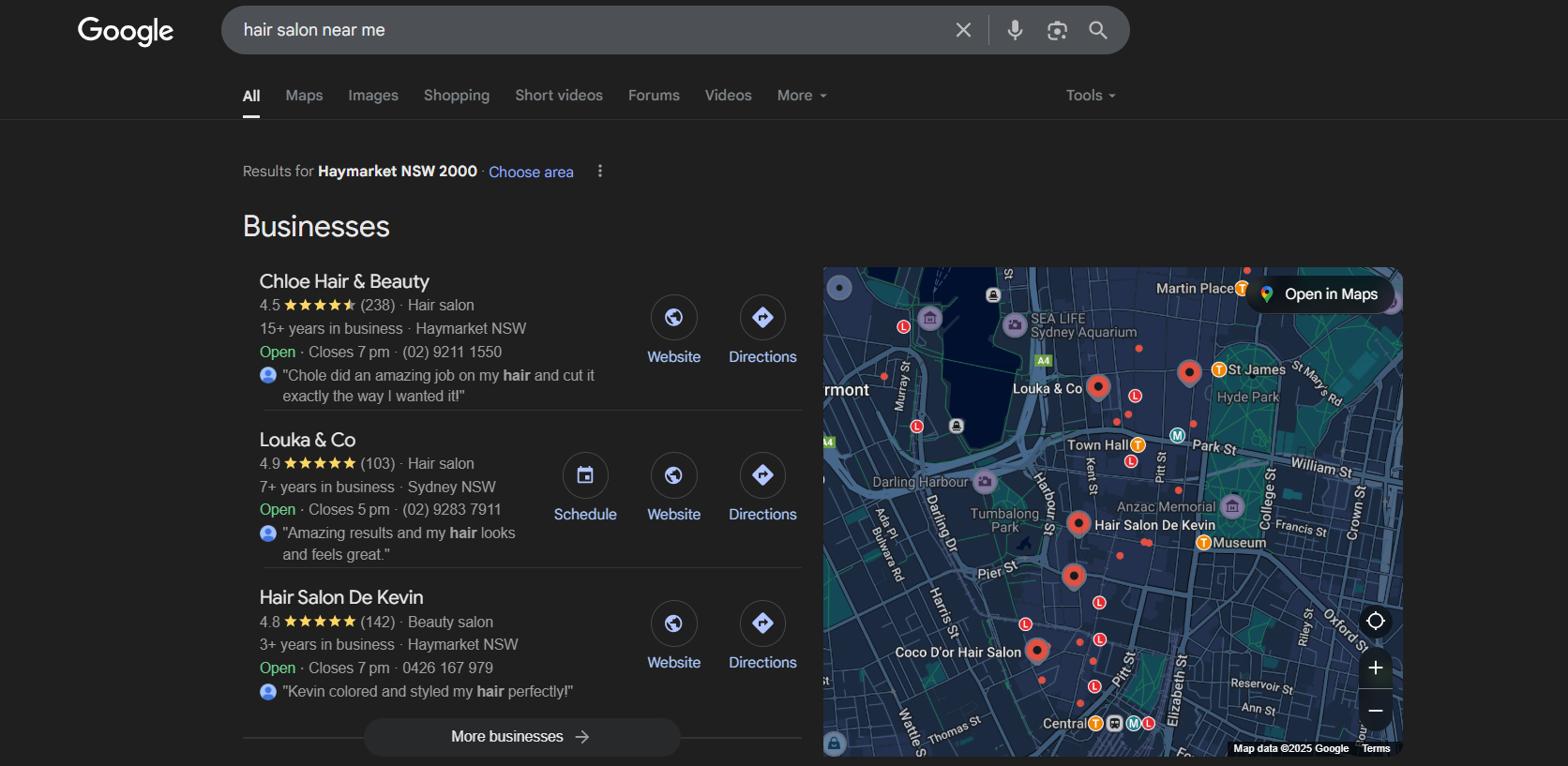Get directions to Hair Salon De Kevin
Viewport: 1568px width, 766px height.
tap(762, 623)
